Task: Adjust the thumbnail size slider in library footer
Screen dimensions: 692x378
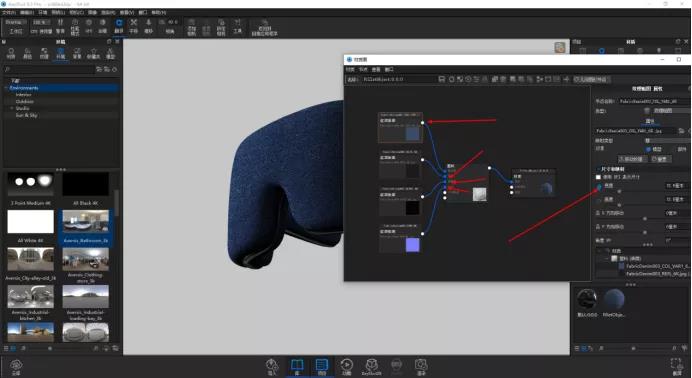Action: [x=50, y=348]
